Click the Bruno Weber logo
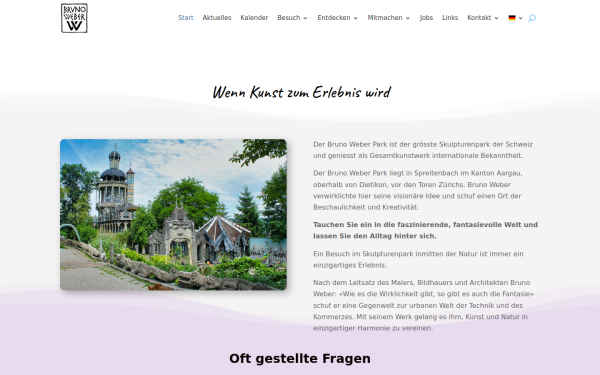The width and height of the screenshot is (600, 375). point(74,18)
